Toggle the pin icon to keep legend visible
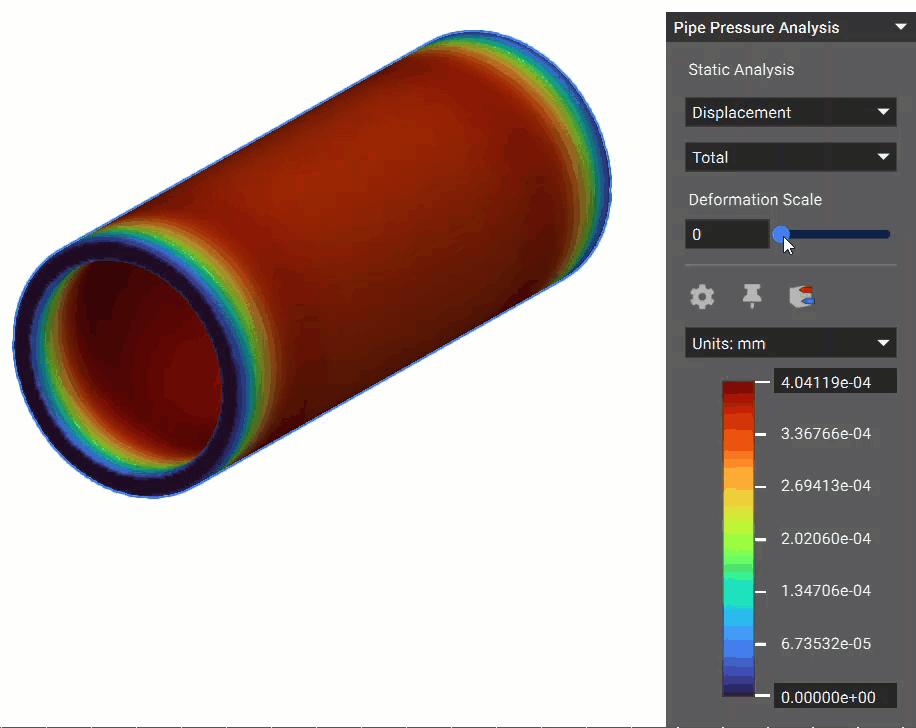 [x=751, y=296]
